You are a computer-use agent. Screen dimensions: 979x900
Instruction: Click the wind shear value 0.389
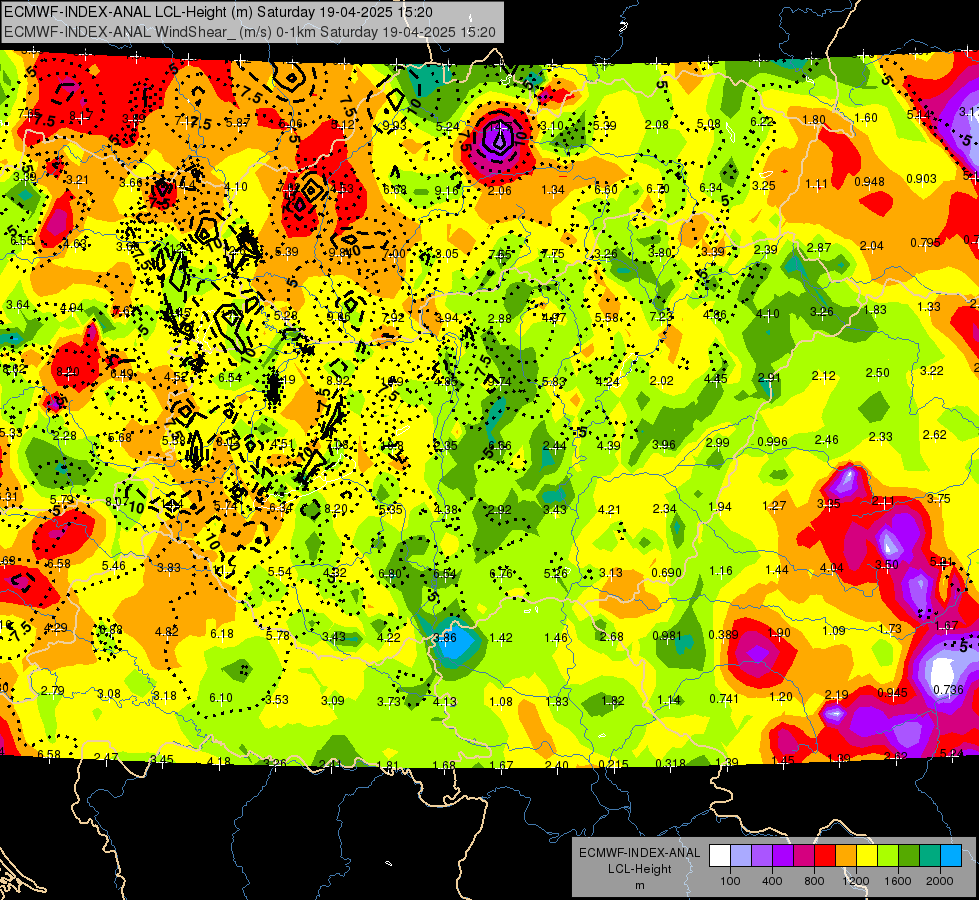pos(724,635)
